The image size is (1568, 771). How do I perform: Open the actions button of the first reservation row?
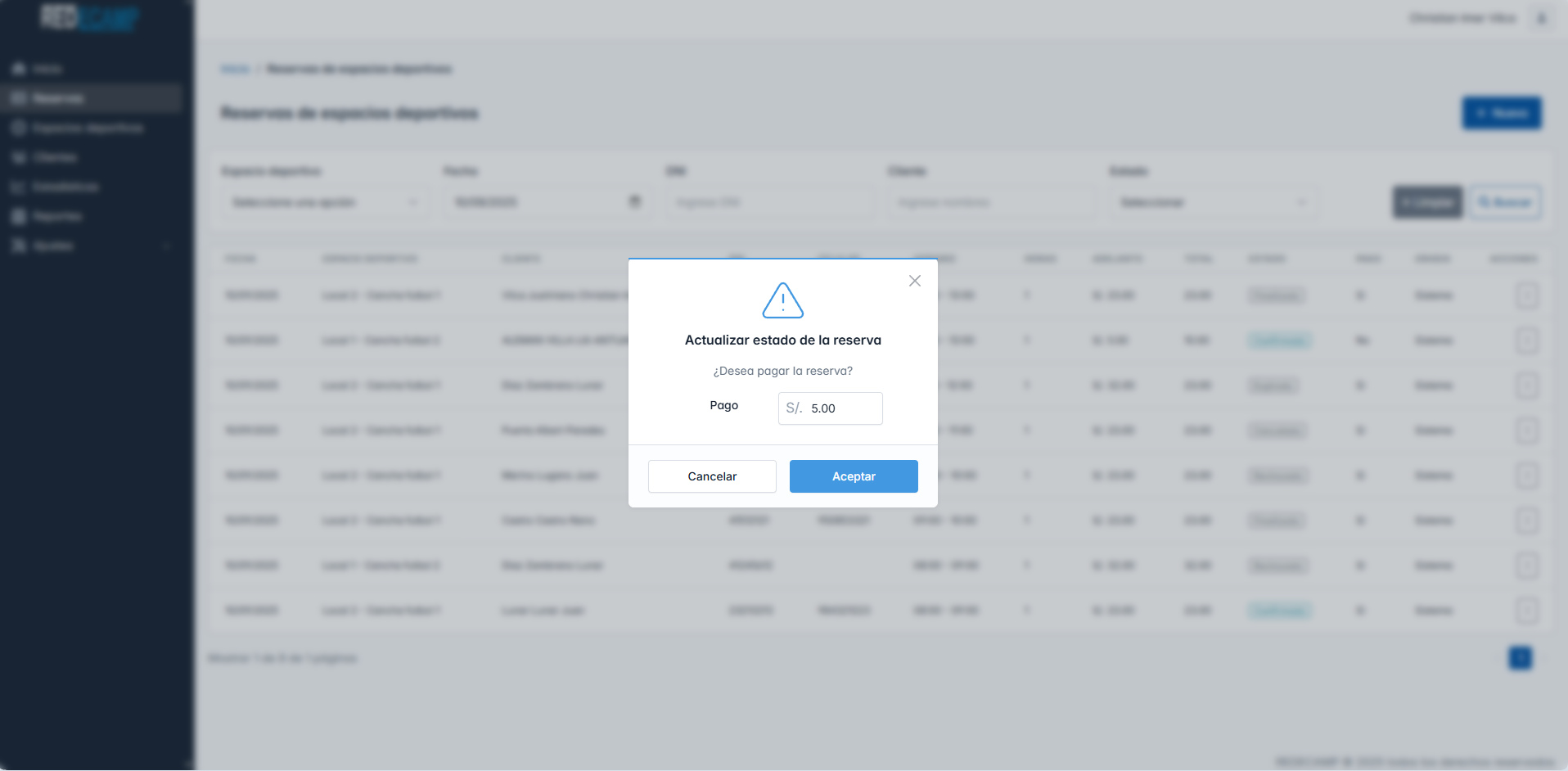pos(1526,295)
